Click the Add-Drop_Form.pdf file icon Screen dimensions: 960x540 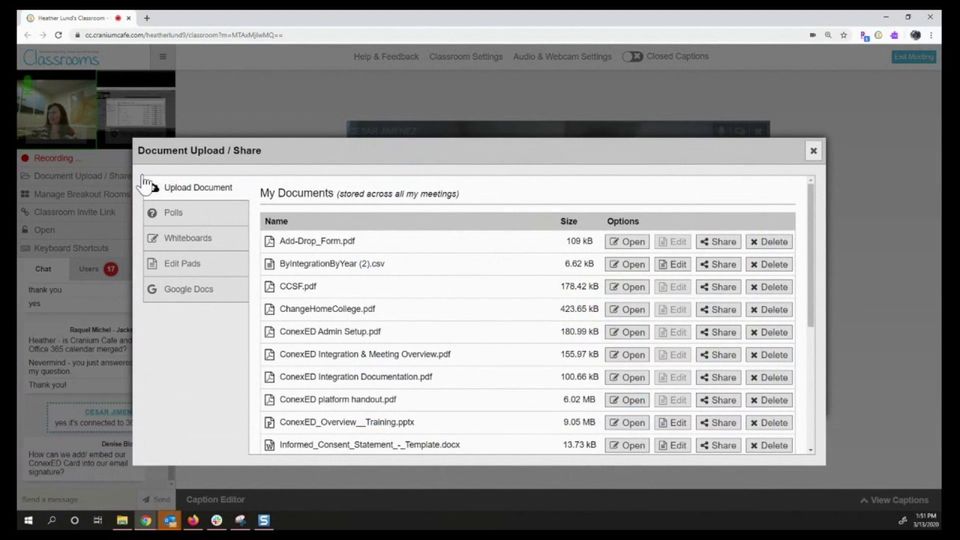click(269, 241)
